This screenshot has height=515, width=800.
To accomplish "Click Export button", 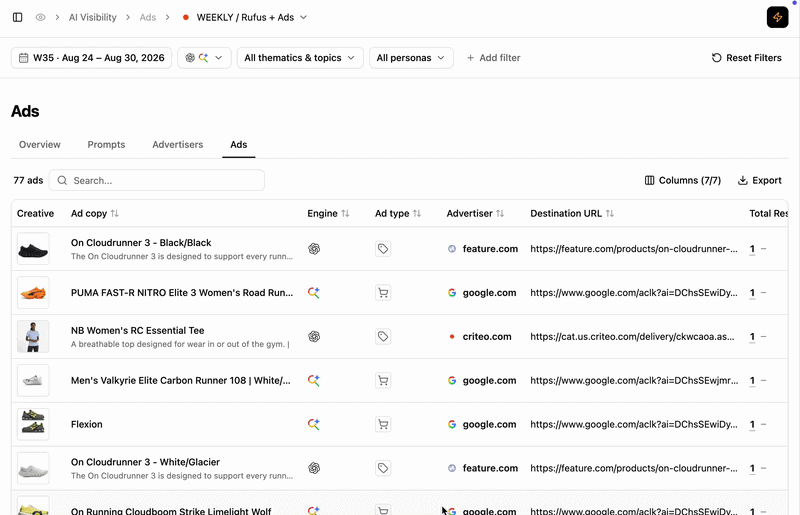I will pyautogui.click(x=760, y=180).
